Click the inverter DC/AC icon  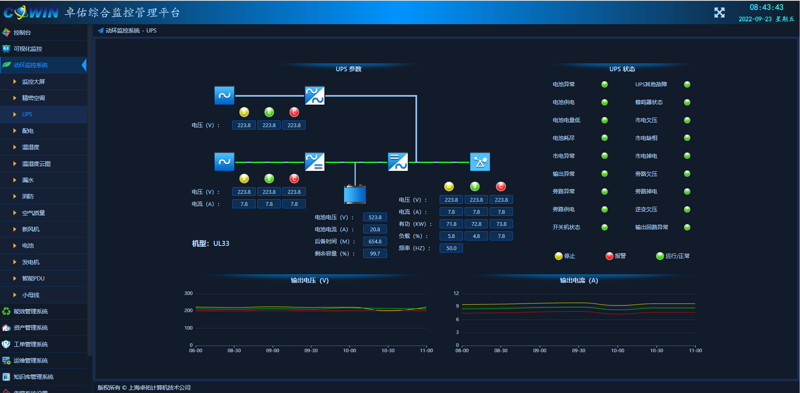click(x=398, y=162)
